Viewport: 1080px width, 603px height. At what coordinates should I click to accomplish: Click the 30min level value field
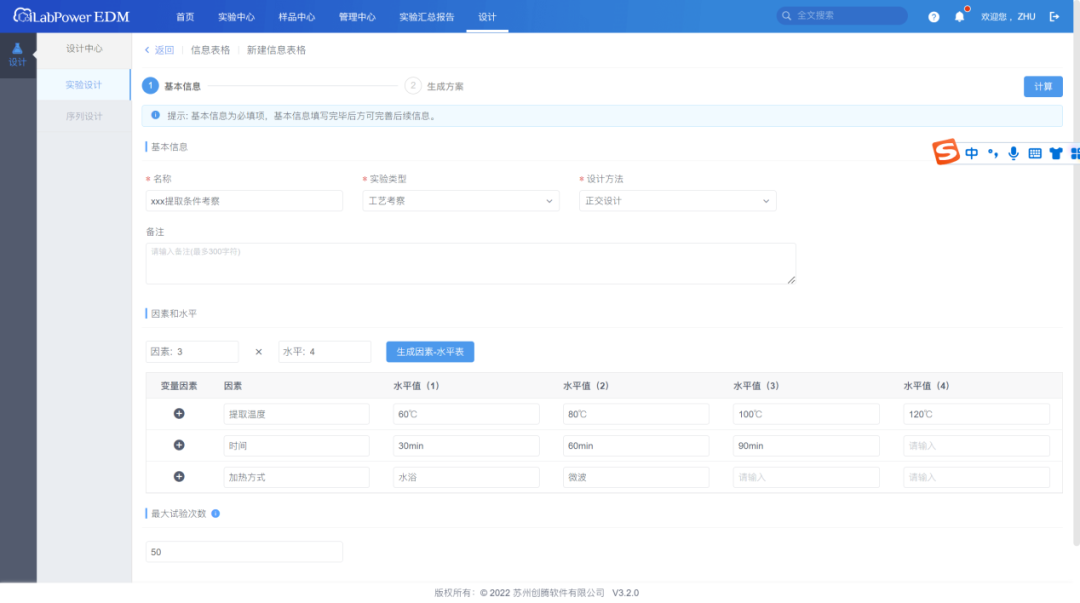(x=466, y=446)
